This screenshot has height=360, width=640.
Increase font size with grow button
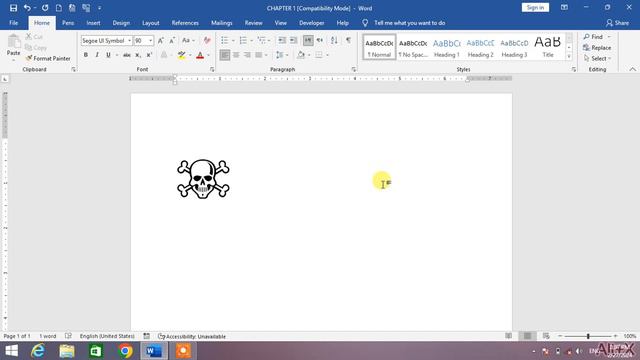(161, 40)
